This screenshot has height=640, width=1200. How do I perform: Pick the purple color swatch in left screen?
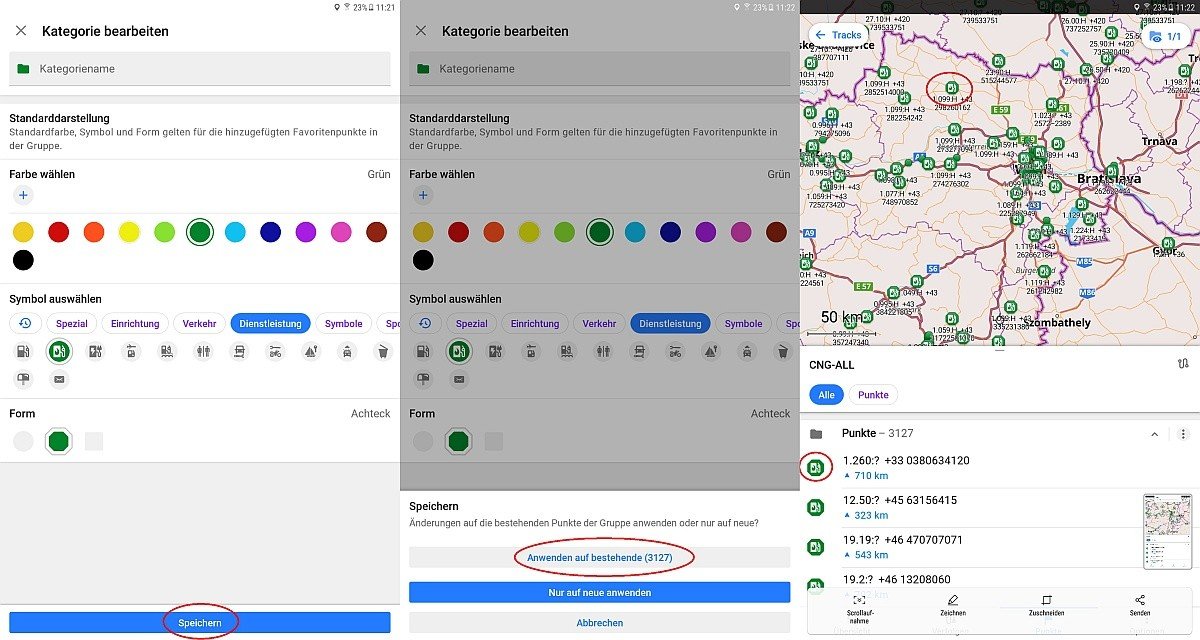tap(305, 232)
